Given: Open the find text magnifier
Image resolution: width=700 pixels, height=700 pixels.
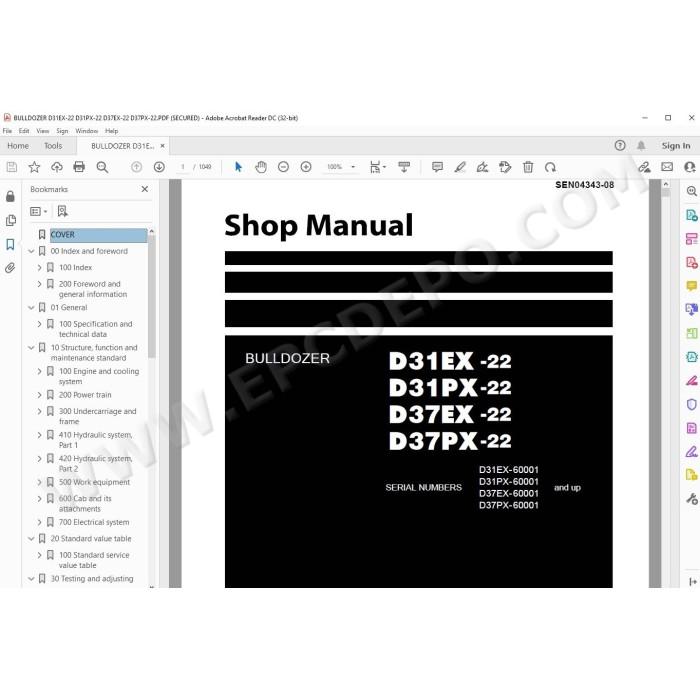Looking at the screenshot, I should click(x=102, y=167).
